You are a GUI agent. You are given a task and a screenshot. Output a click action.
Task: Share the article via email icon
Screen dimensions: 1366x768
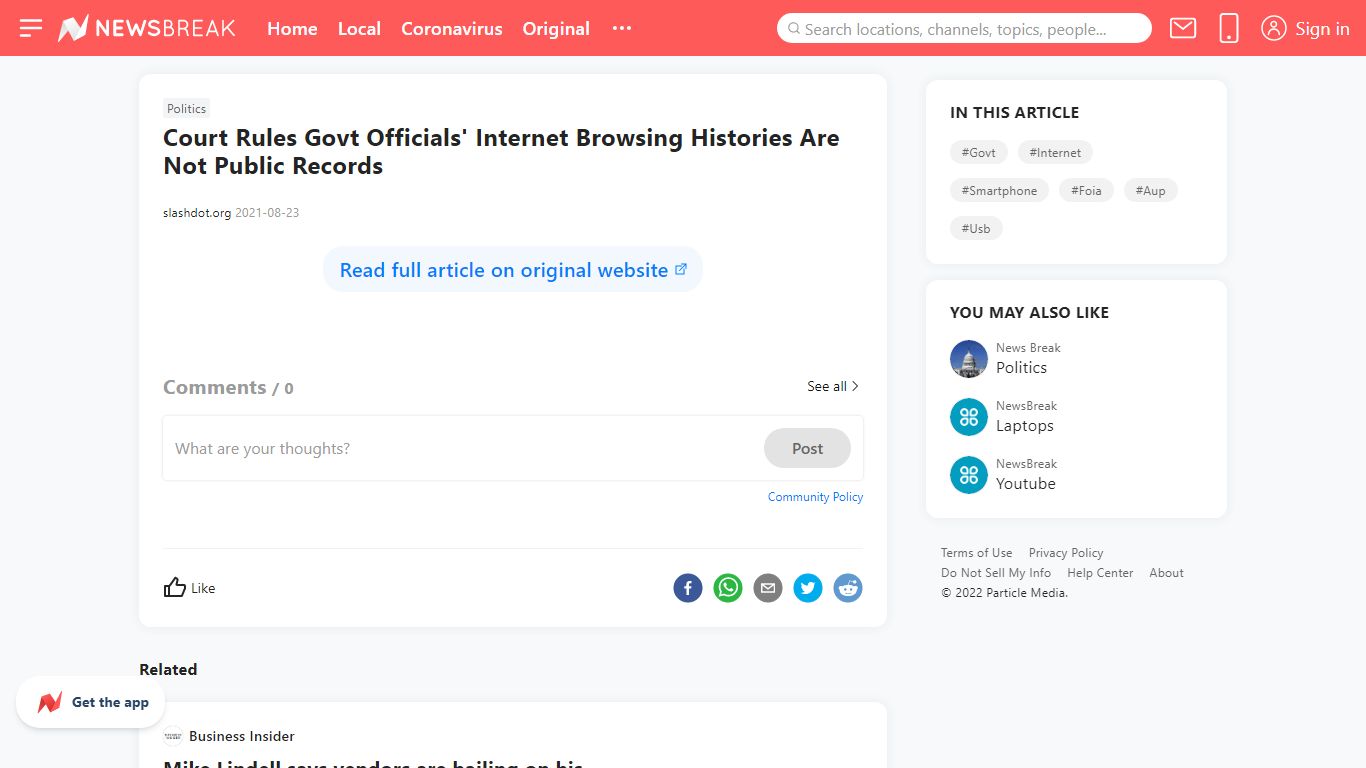coord(768,588)
